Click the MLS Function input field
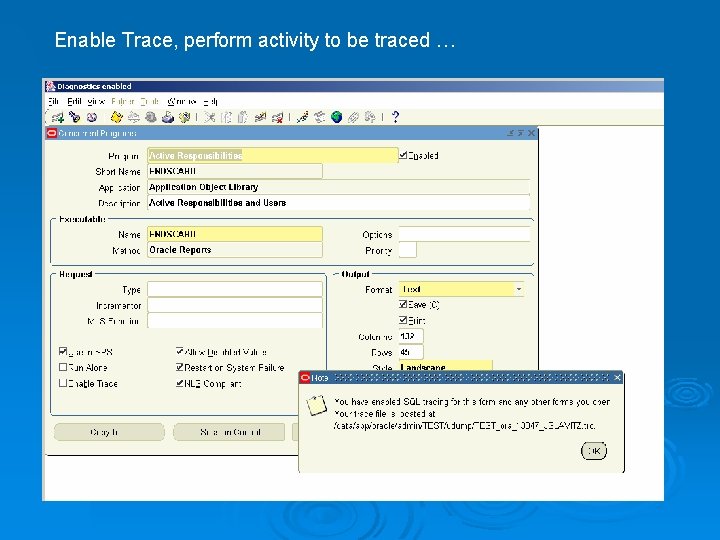This screenshot has height=540, width=720. (x=235, y=321)
